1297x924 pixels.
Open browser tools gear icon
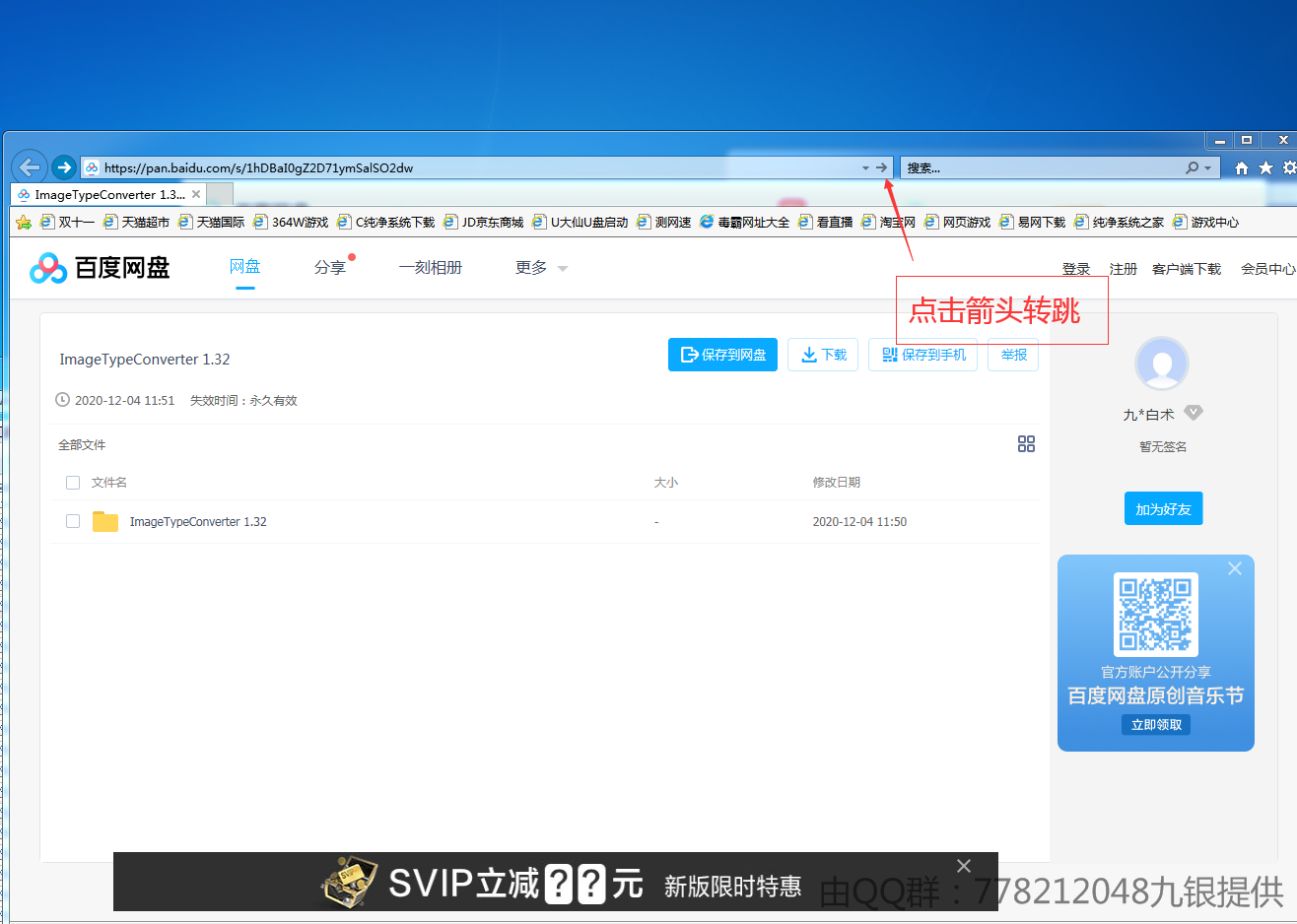tap(1289, 168)
